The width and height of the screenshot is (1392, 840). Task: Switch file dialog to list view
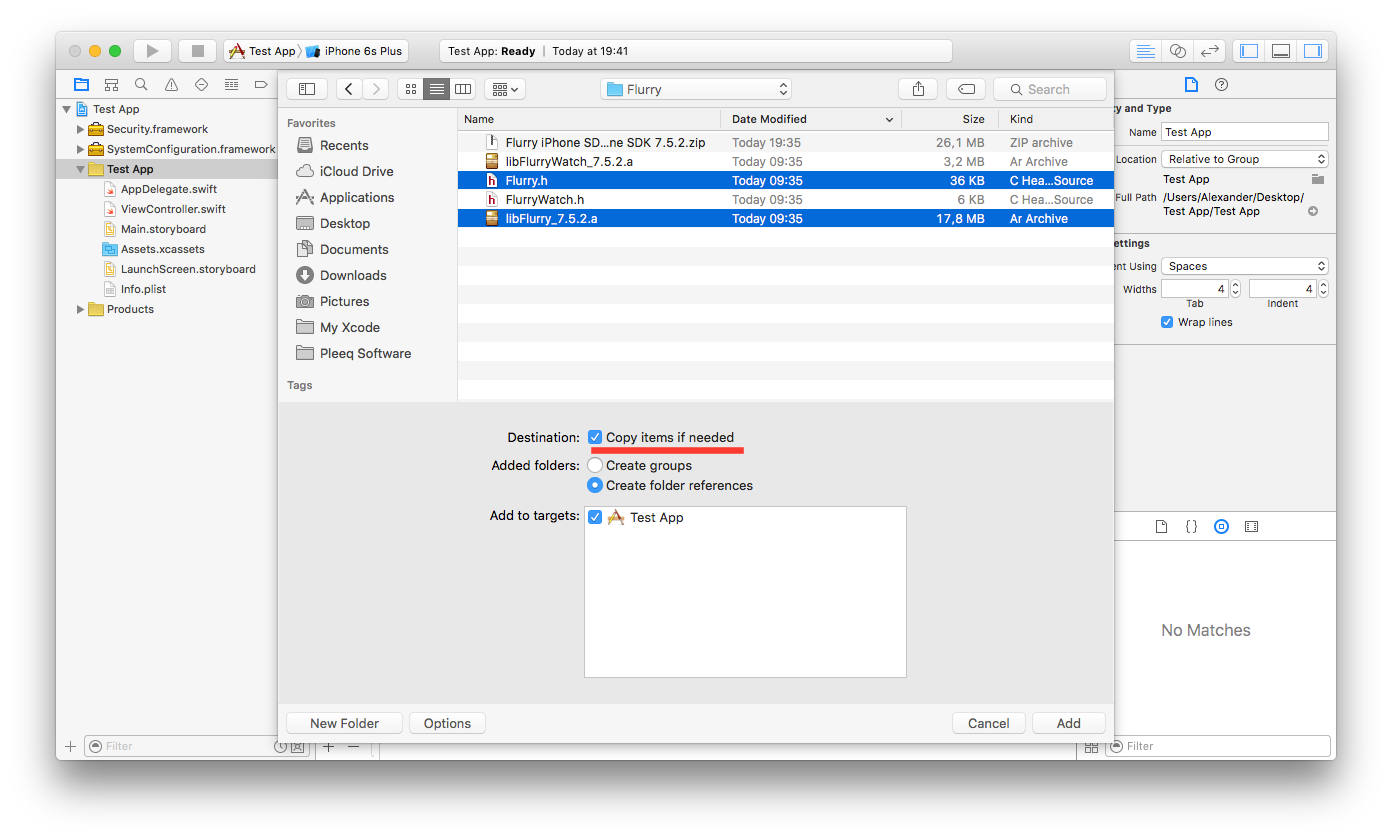[436, 89]
